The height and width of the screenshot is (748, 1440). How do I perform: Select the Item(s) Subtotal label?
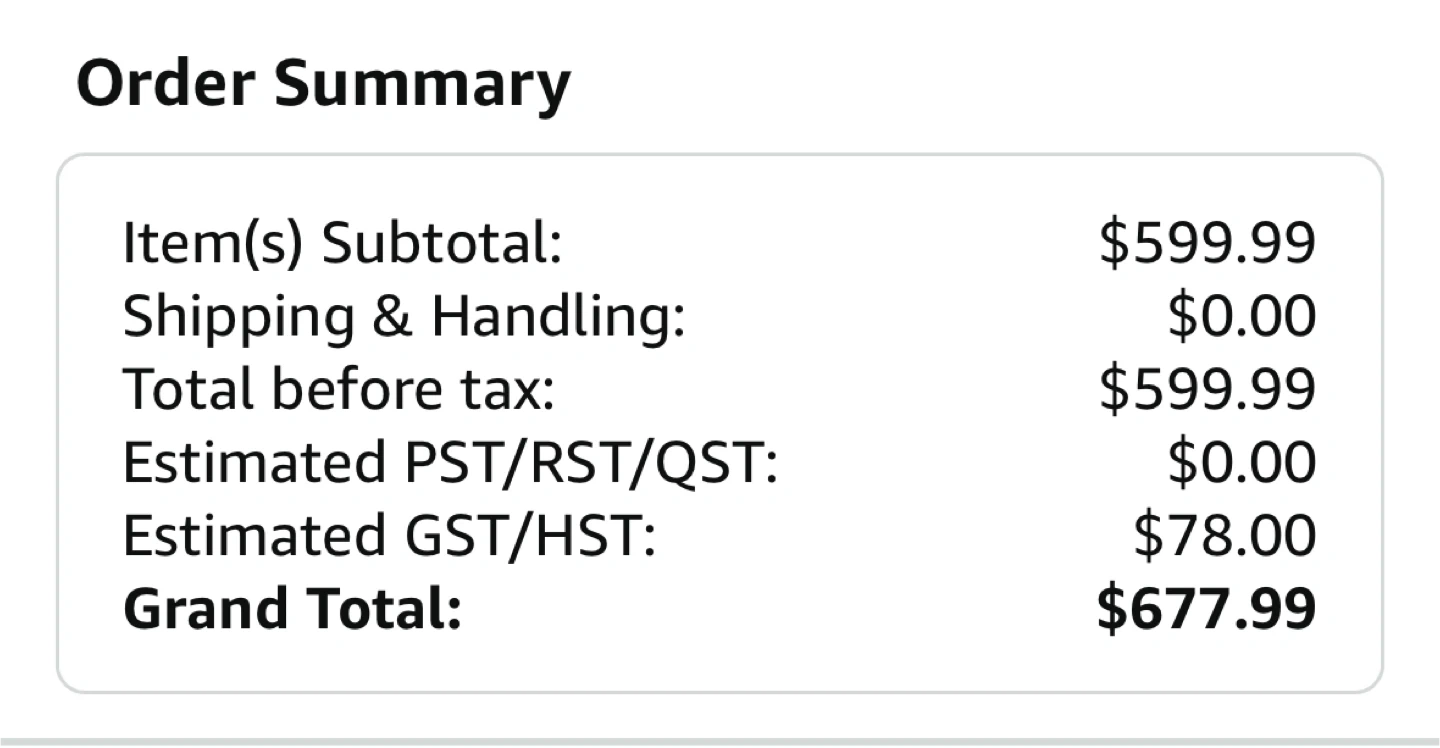(342, 244)
